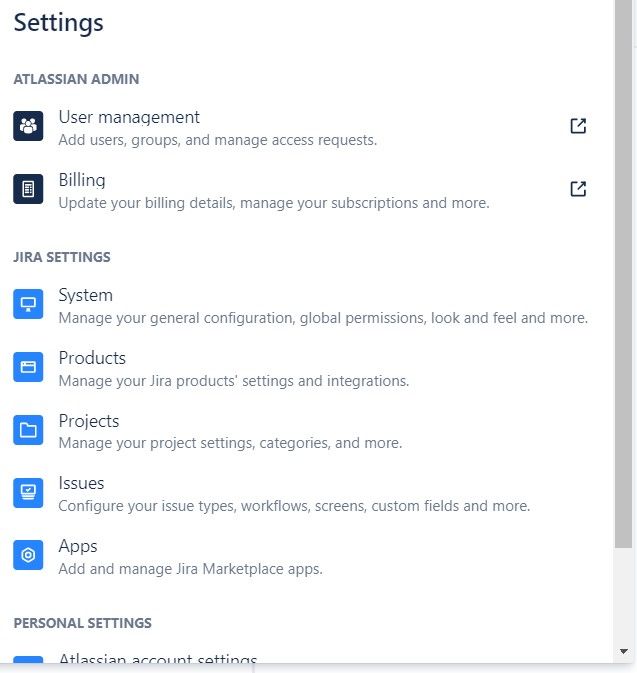Image resolution: width=637 pixels, height=673 pixels.
Task: Open external link icon for Billing
Action: 578,189
